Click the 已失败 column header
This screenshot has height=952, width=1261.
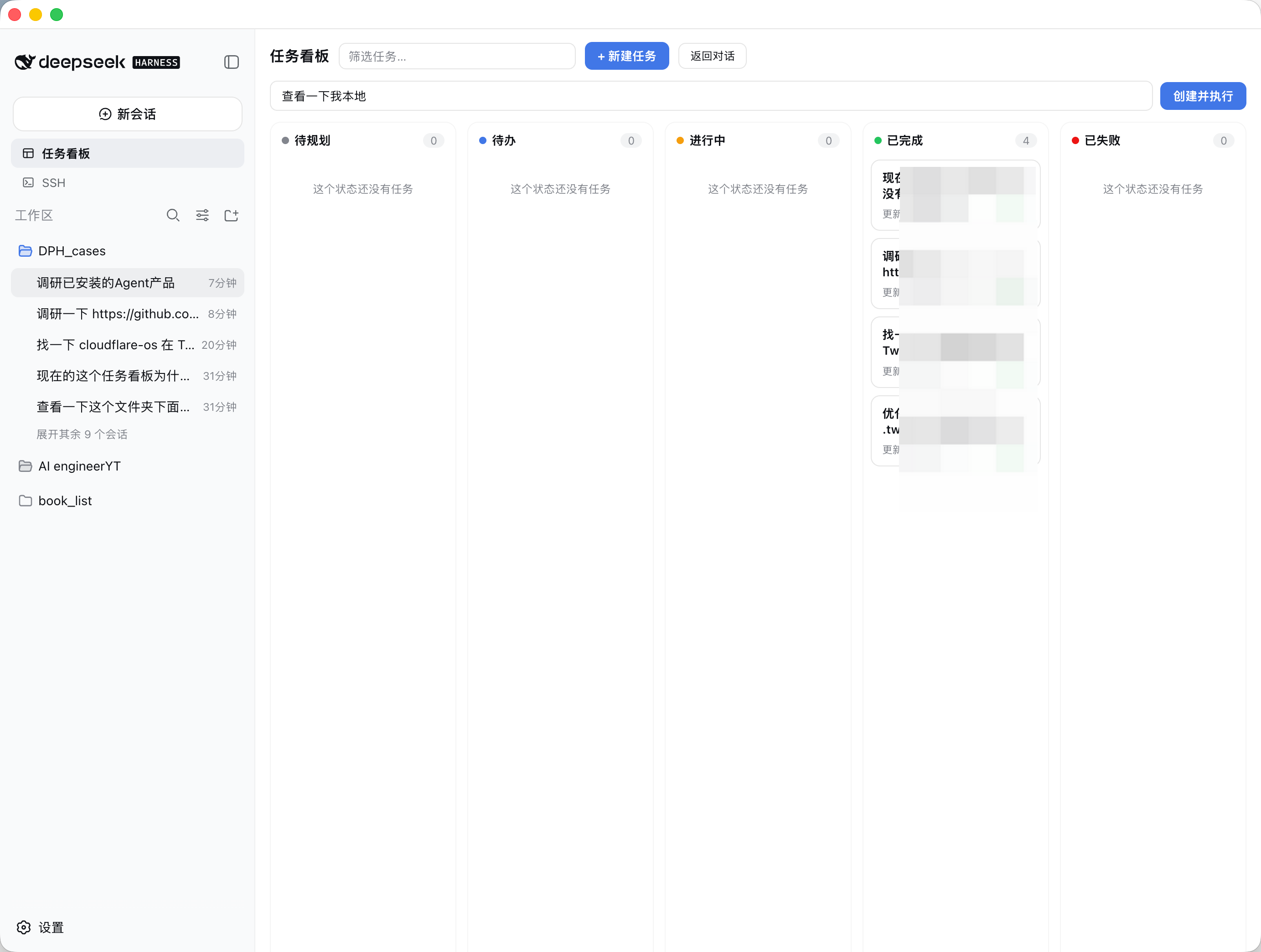pos(1152,141)
